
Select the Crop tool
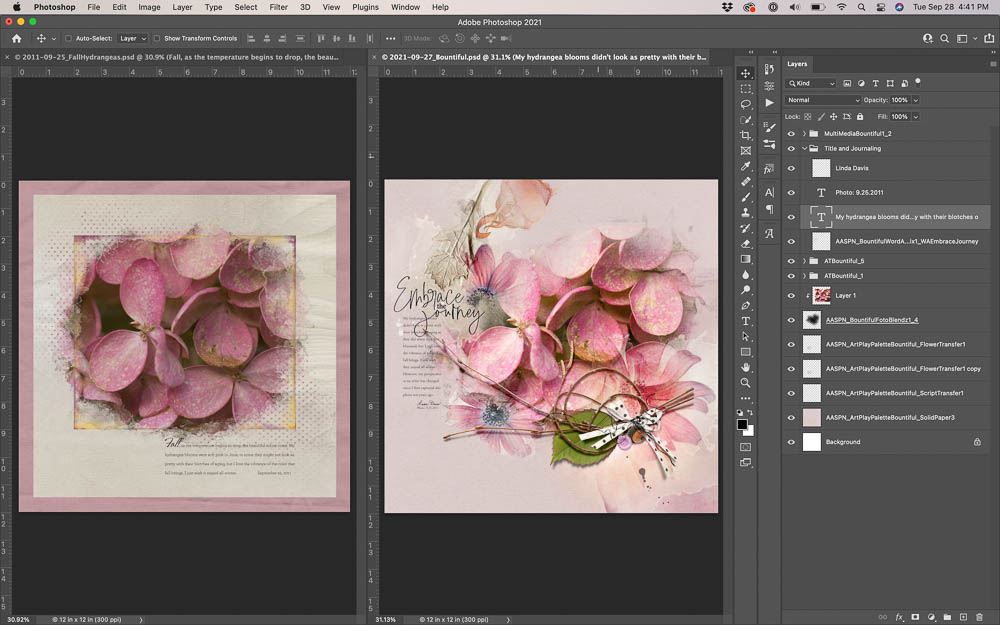pos(745,135)
